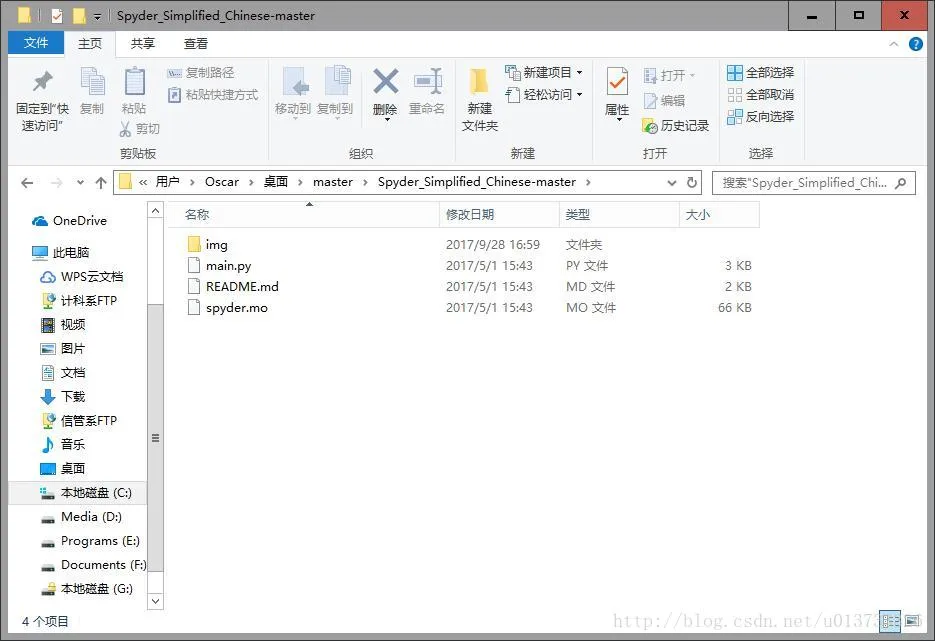Screen dimensions: 935x641
Task: Click sidebar scroll up arrow
Action: tap(155, 210)
